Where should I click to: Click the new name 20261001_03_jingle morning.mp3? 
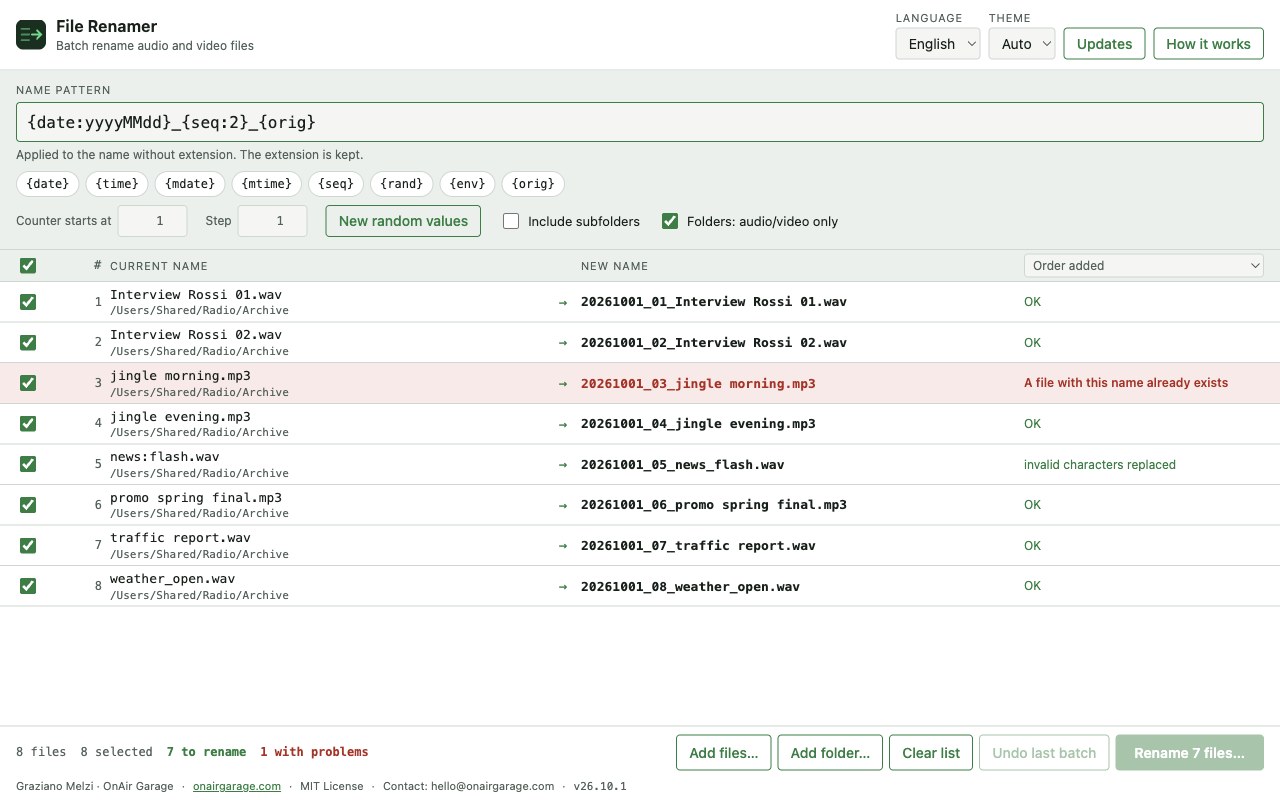click(698, 383)
